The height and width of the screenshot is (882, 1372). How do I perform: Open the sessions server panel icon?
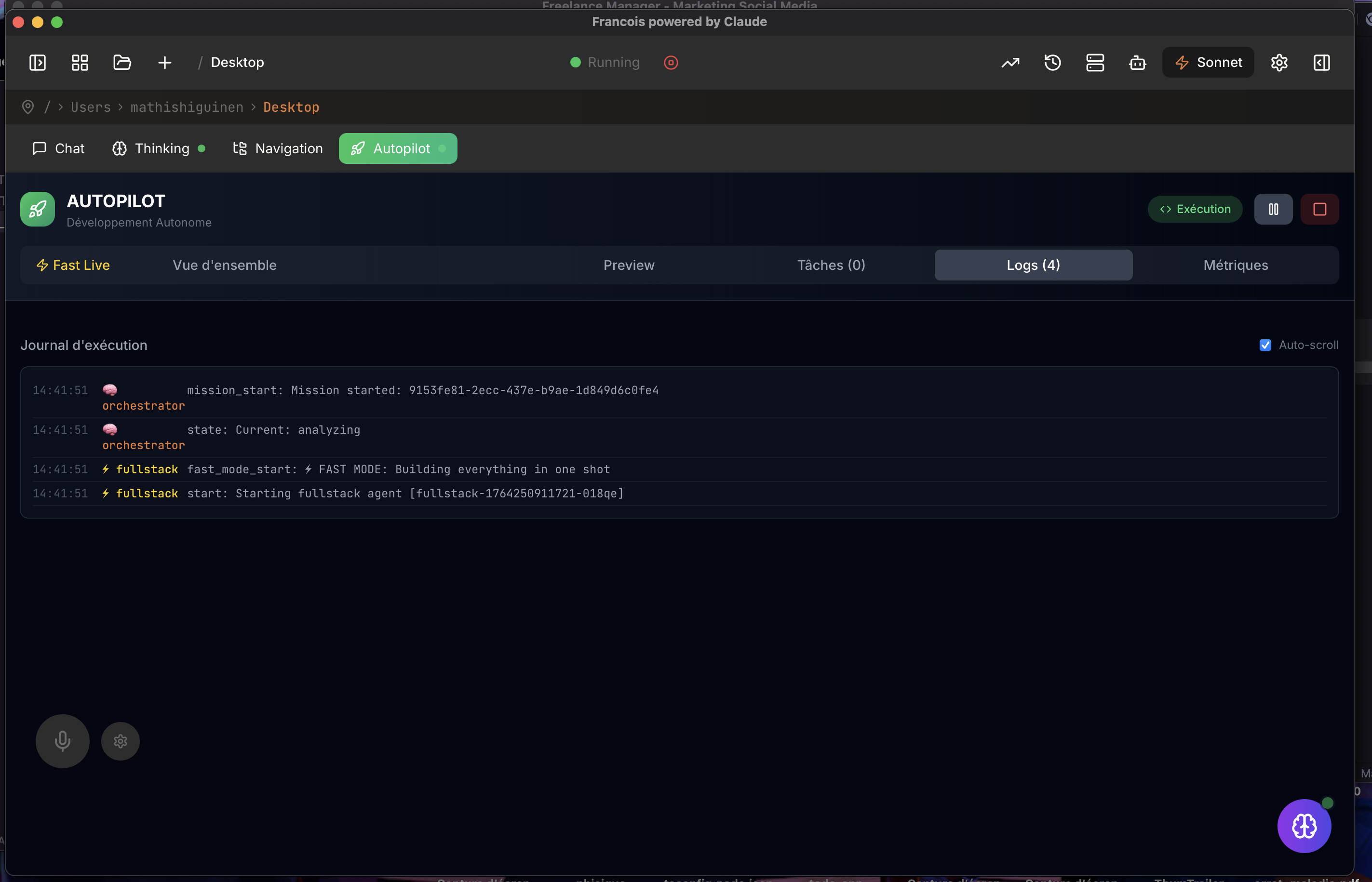click(1095, 63)
